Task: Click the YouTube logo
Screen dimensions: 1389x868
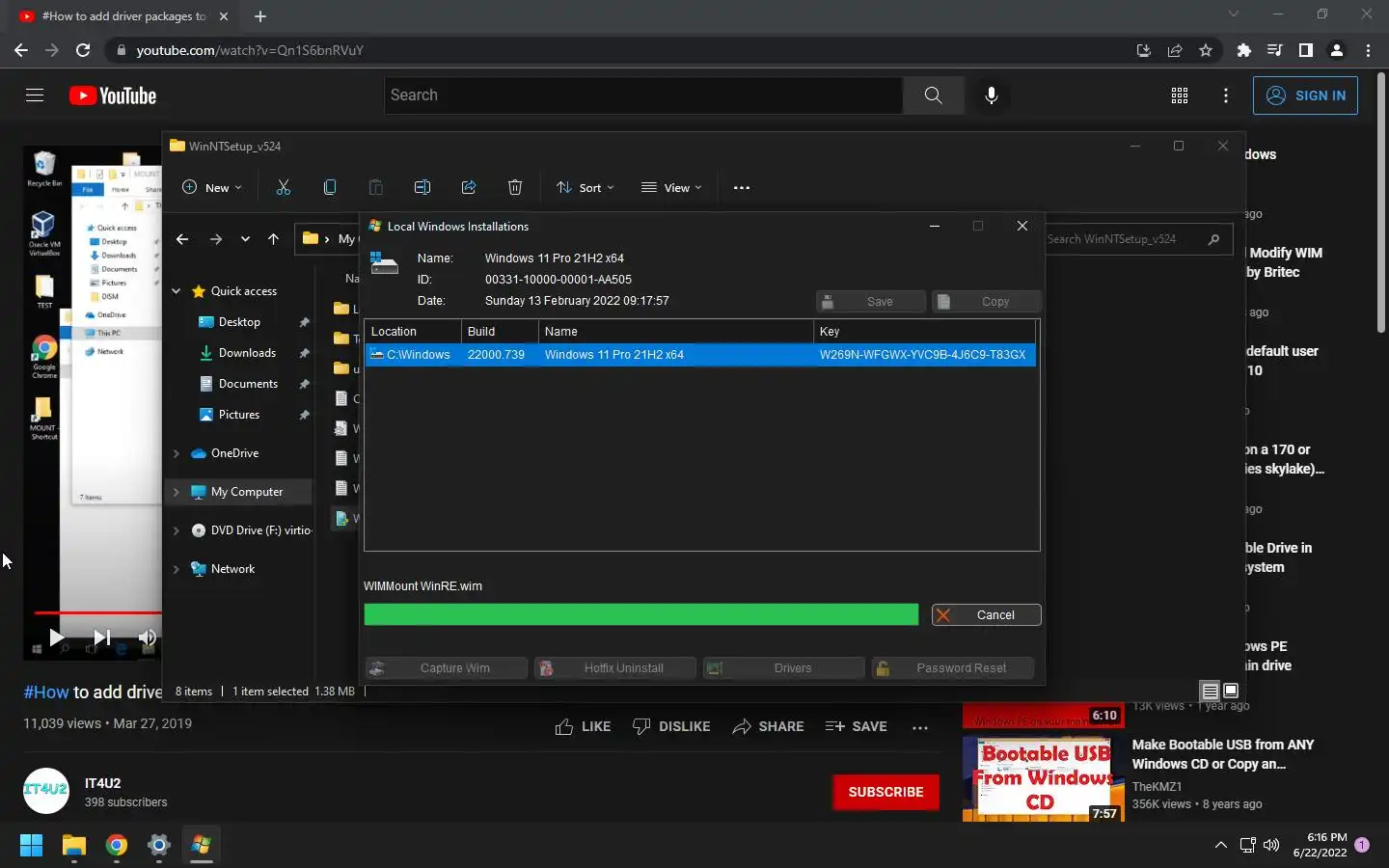Action: coord(113,95)
